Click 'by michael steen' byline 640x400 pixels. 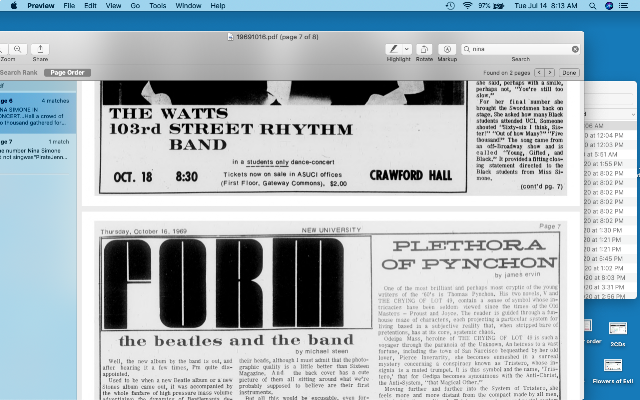click(322, 351)
